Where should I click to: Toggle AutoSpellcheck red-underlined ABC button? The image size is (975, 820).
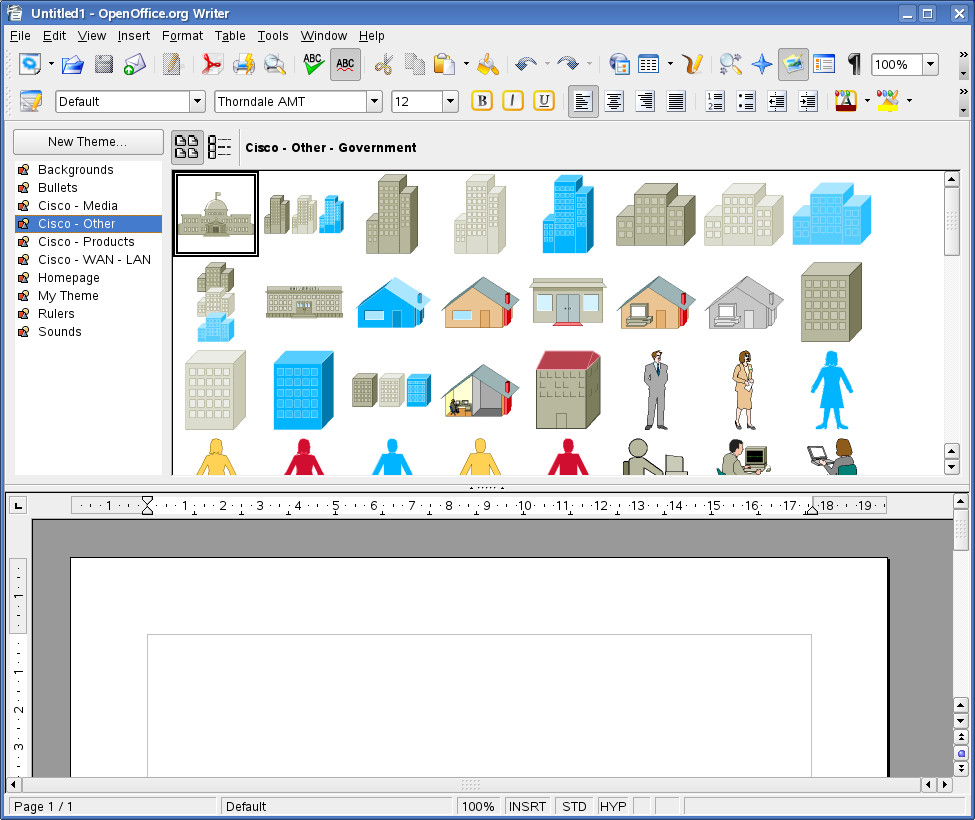345,64
